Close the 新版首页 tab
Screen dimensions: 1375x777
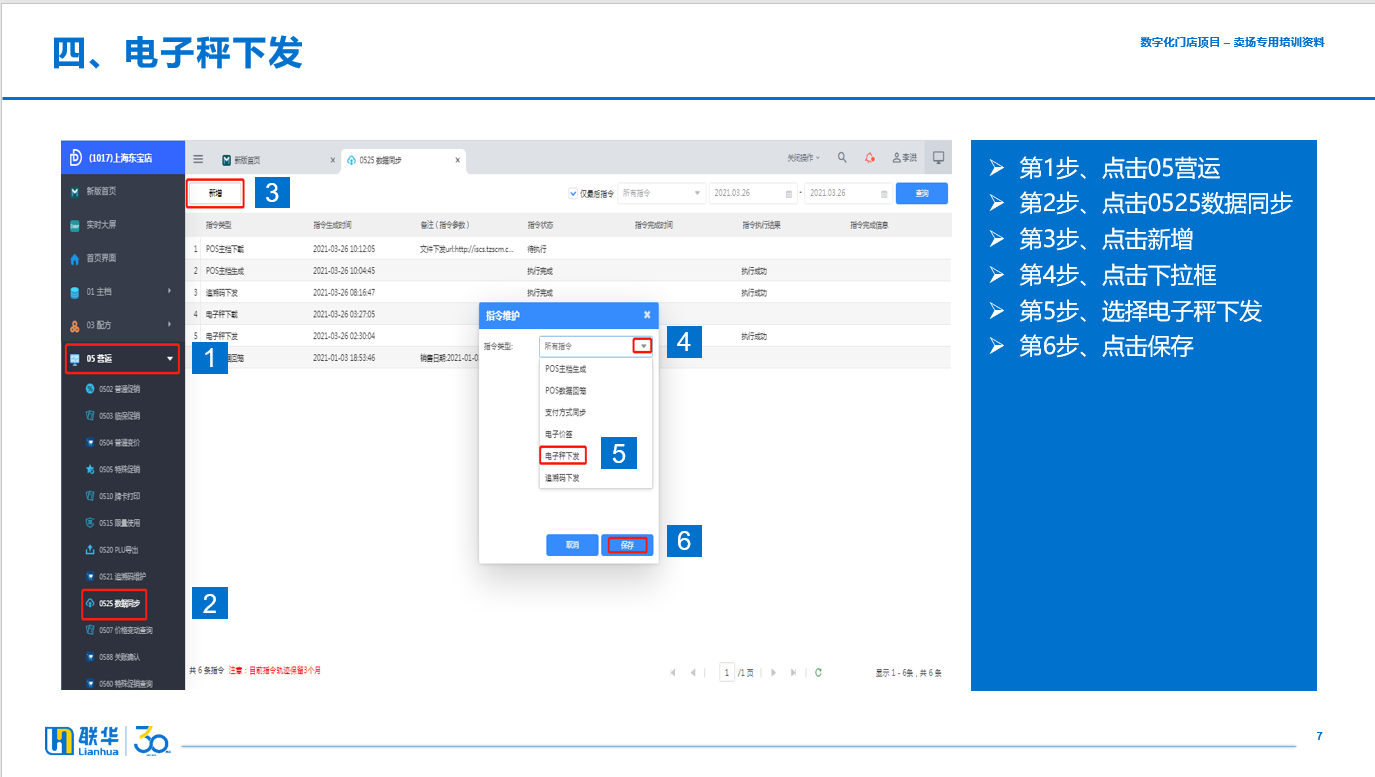332,160
